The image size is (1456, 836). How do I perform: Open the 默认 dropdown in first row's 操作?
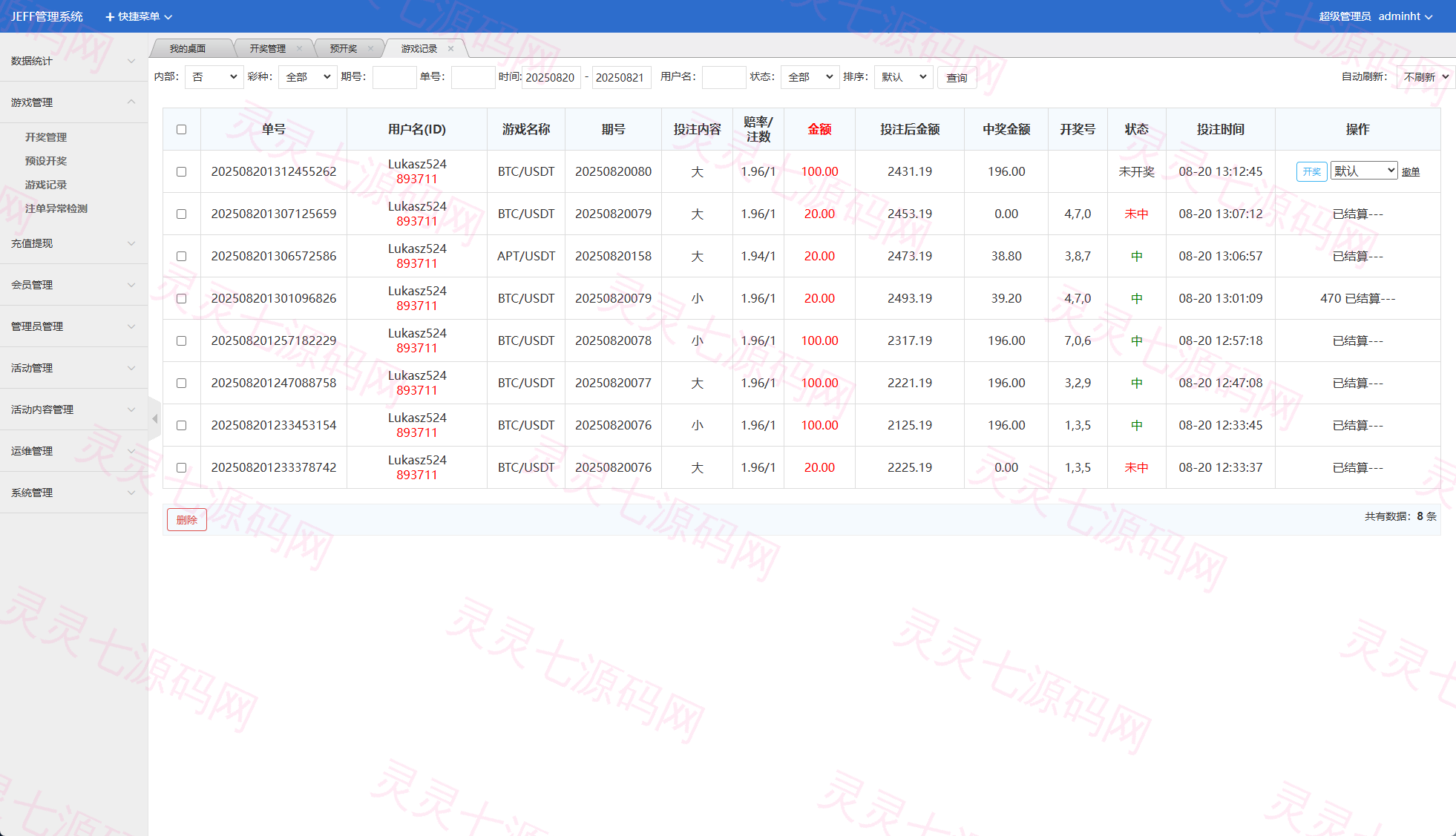pyautogui.click(x=1364, y=171)
